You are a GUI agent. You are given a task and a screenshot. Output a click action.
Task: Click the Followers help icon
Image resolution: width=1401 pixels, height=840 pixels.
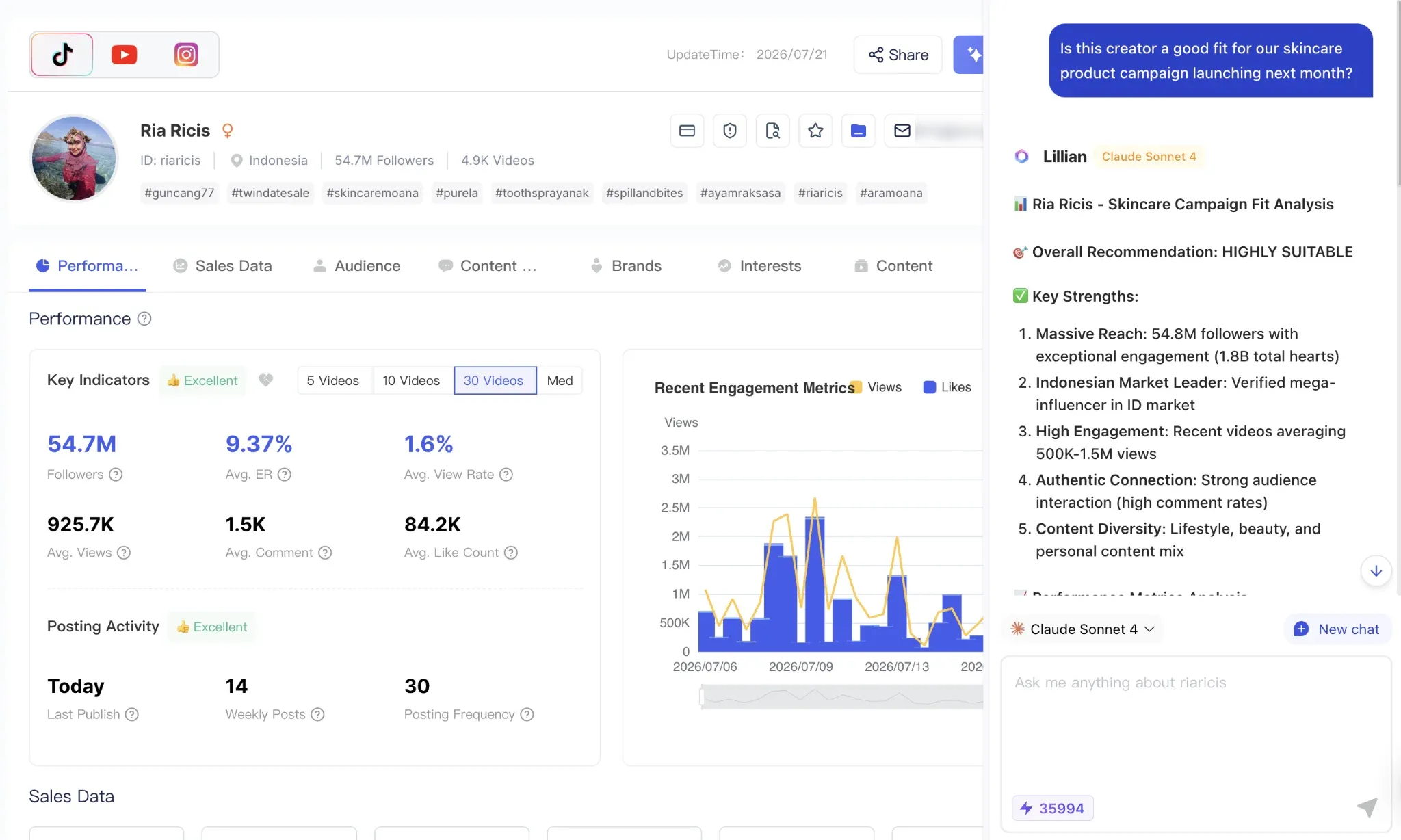point(116,475)
